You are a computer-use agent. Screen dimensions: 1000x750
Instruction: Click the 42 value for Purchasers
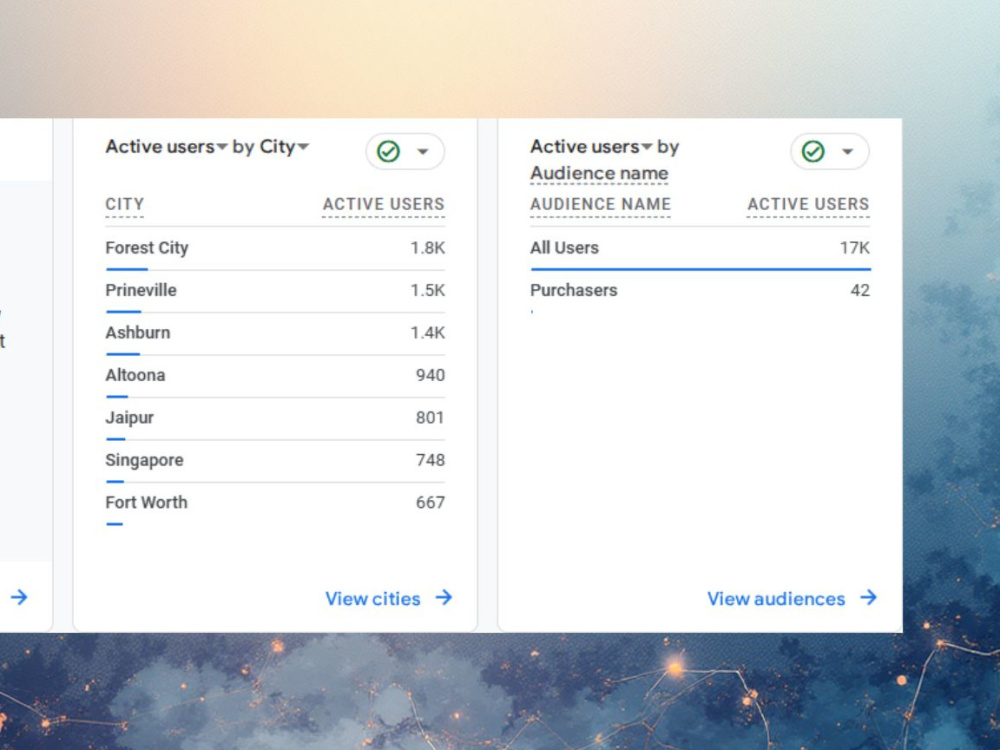860,290
